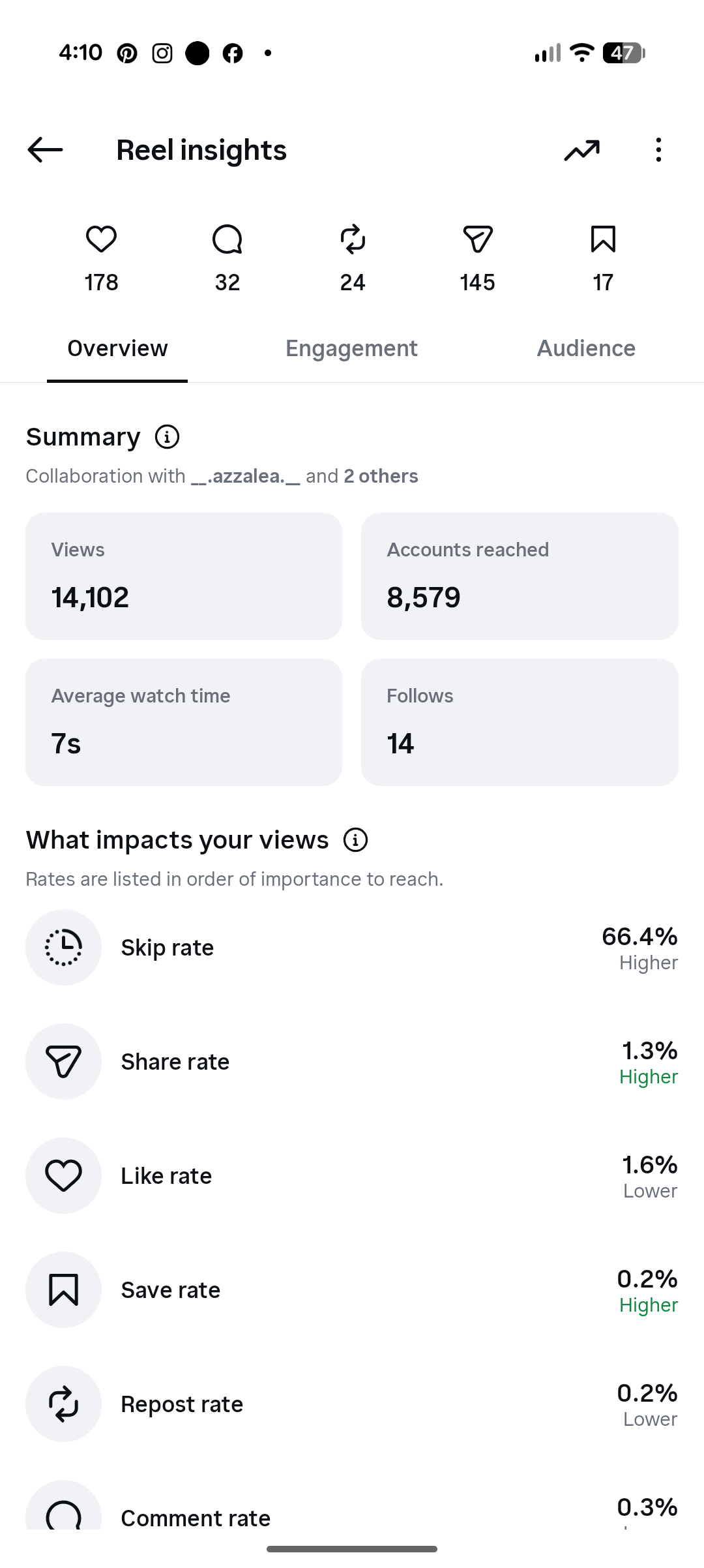704x1568 pixels.
Task: Switch to the Engagement tab
Action: click(351, 348)
